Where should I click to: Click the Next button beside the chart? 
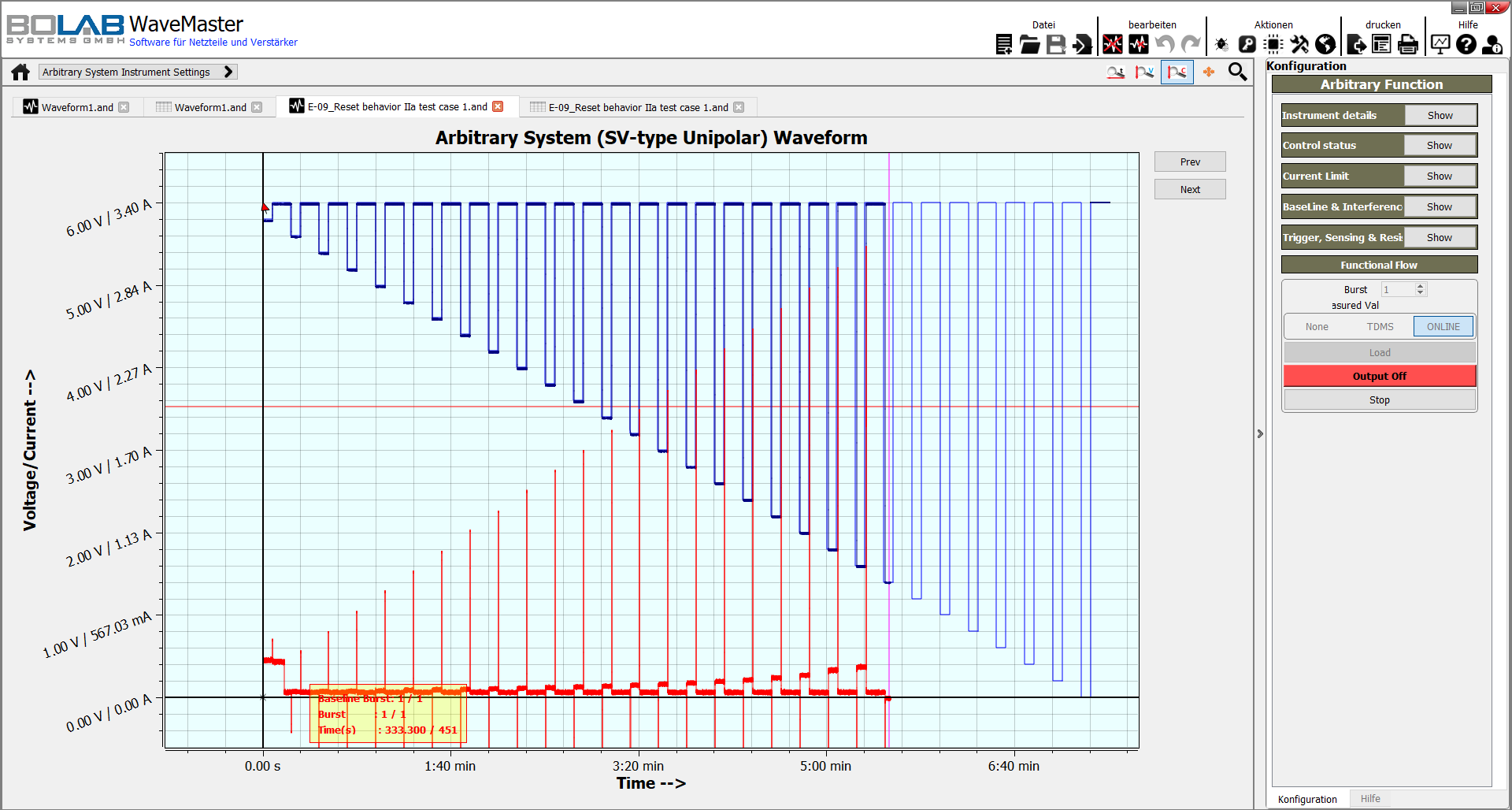(1189, 188)
